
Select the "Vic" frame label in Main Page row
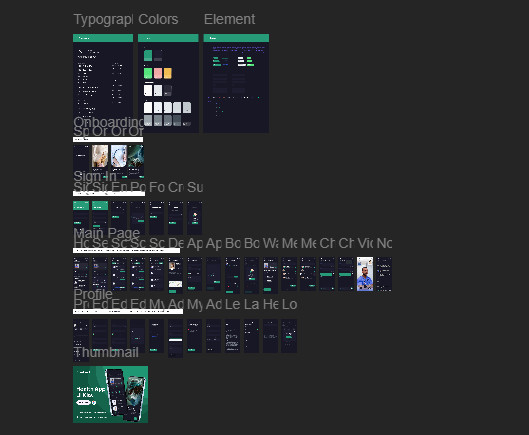[x=365, y=243]
